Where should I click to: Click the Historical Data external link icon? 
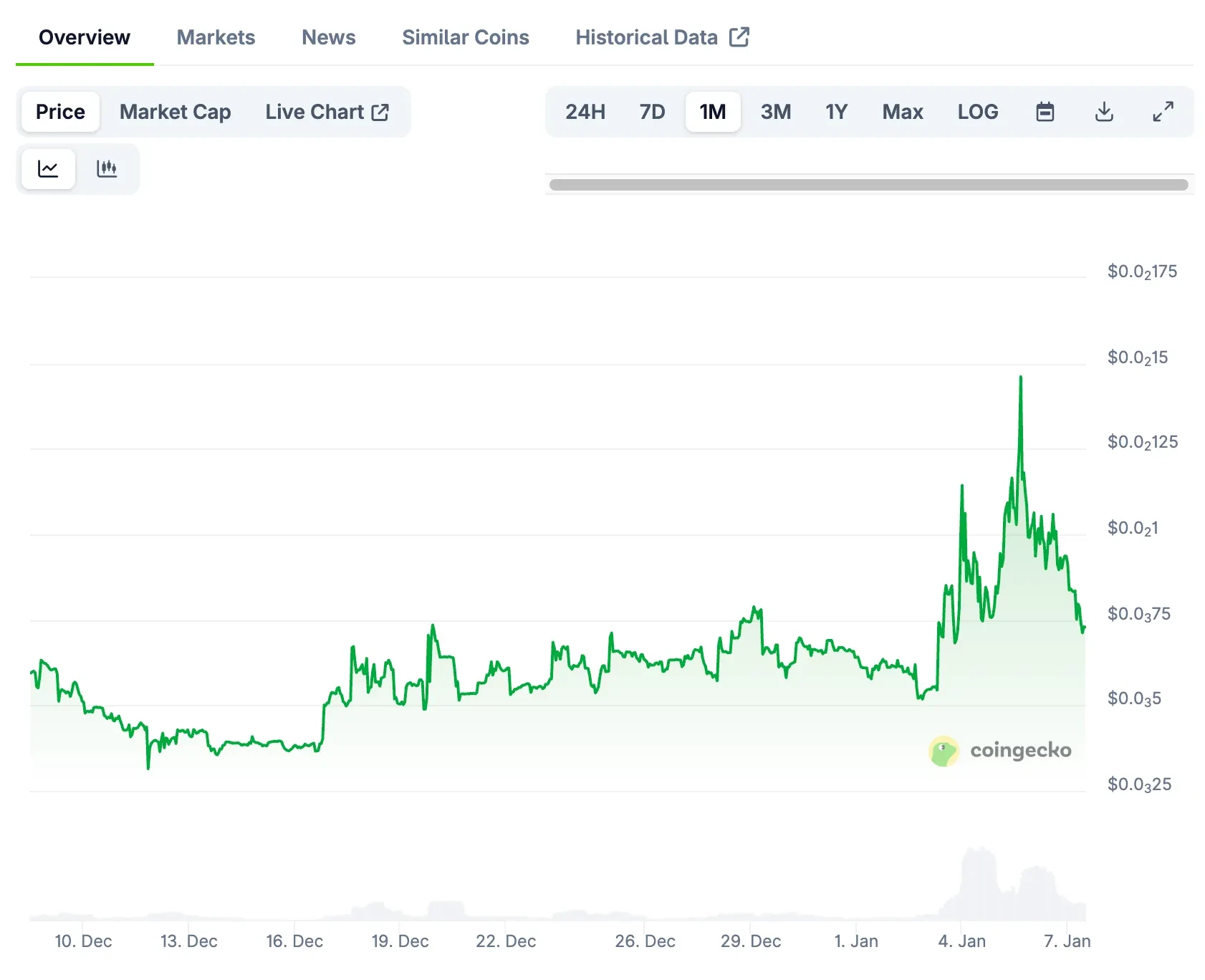pos(739,37)
